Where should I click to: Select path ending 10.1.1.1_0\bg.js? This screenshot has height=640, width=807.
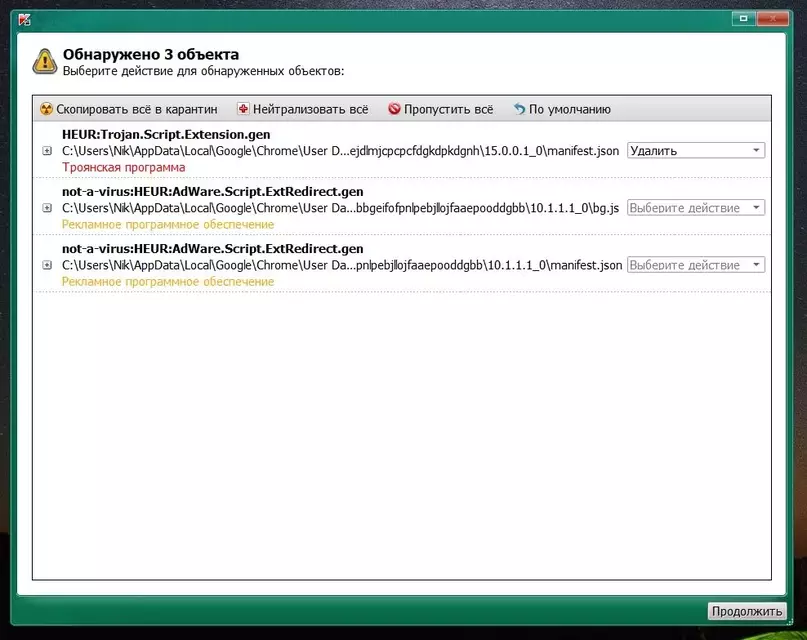340,208
